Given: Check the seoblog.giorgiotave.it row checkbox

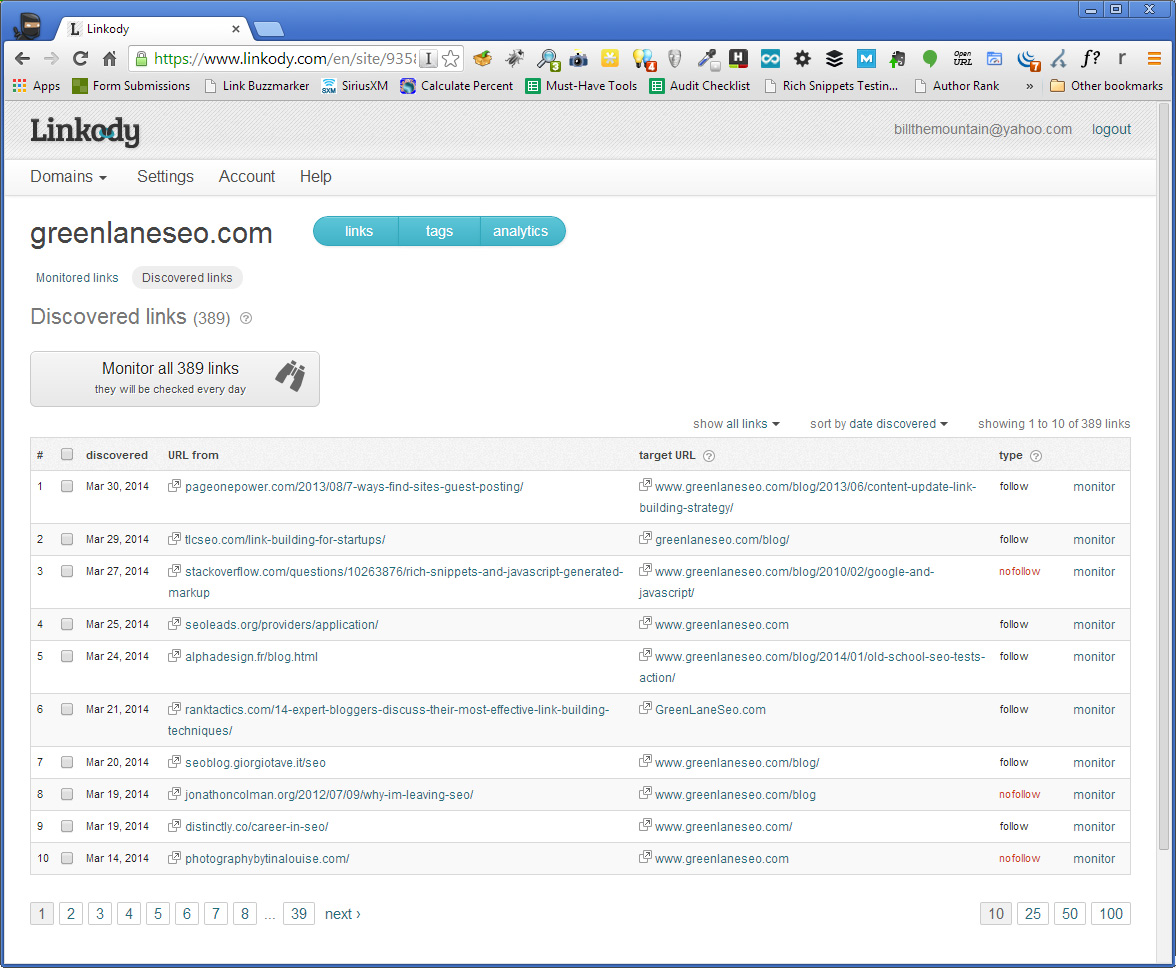Looking at the screenshot, I should pos(67,762).
